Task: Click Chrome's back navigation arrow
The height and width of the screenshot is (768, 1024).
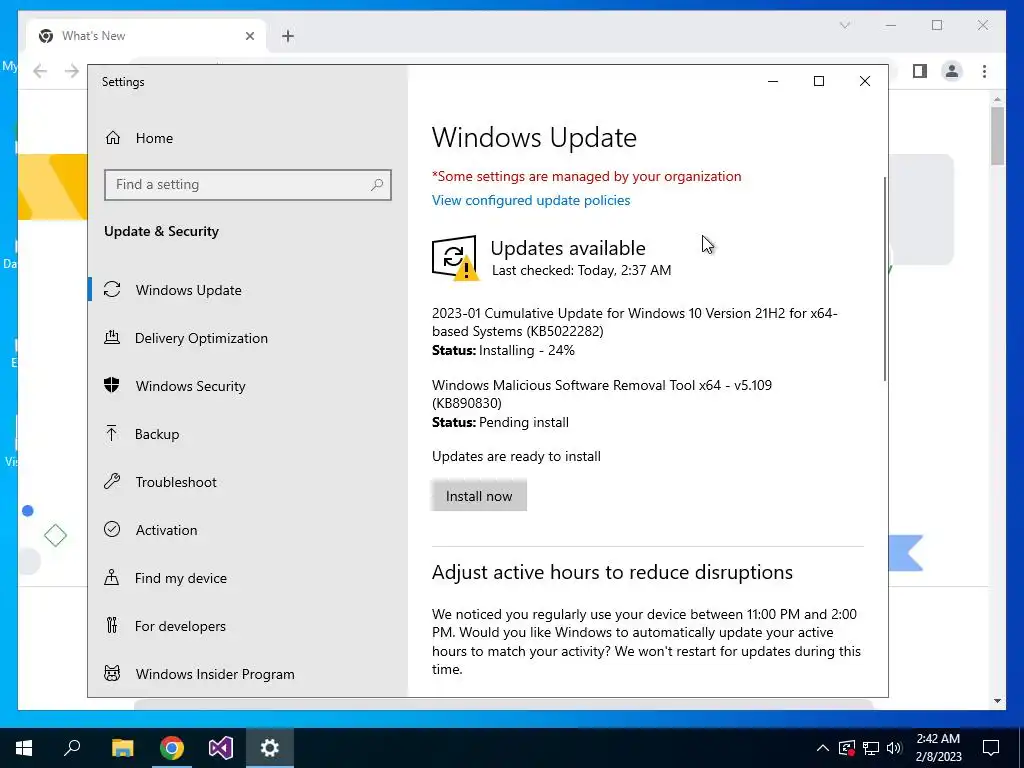Action: (x=40, y=71)
